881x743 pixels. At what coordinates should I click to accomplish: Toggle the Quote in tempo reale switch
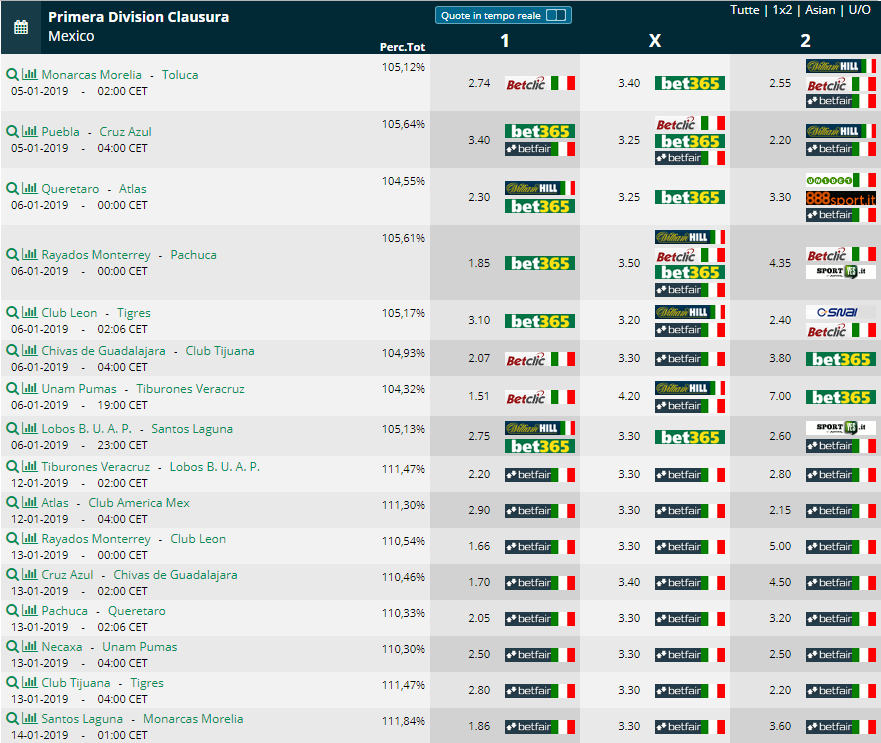556,16
